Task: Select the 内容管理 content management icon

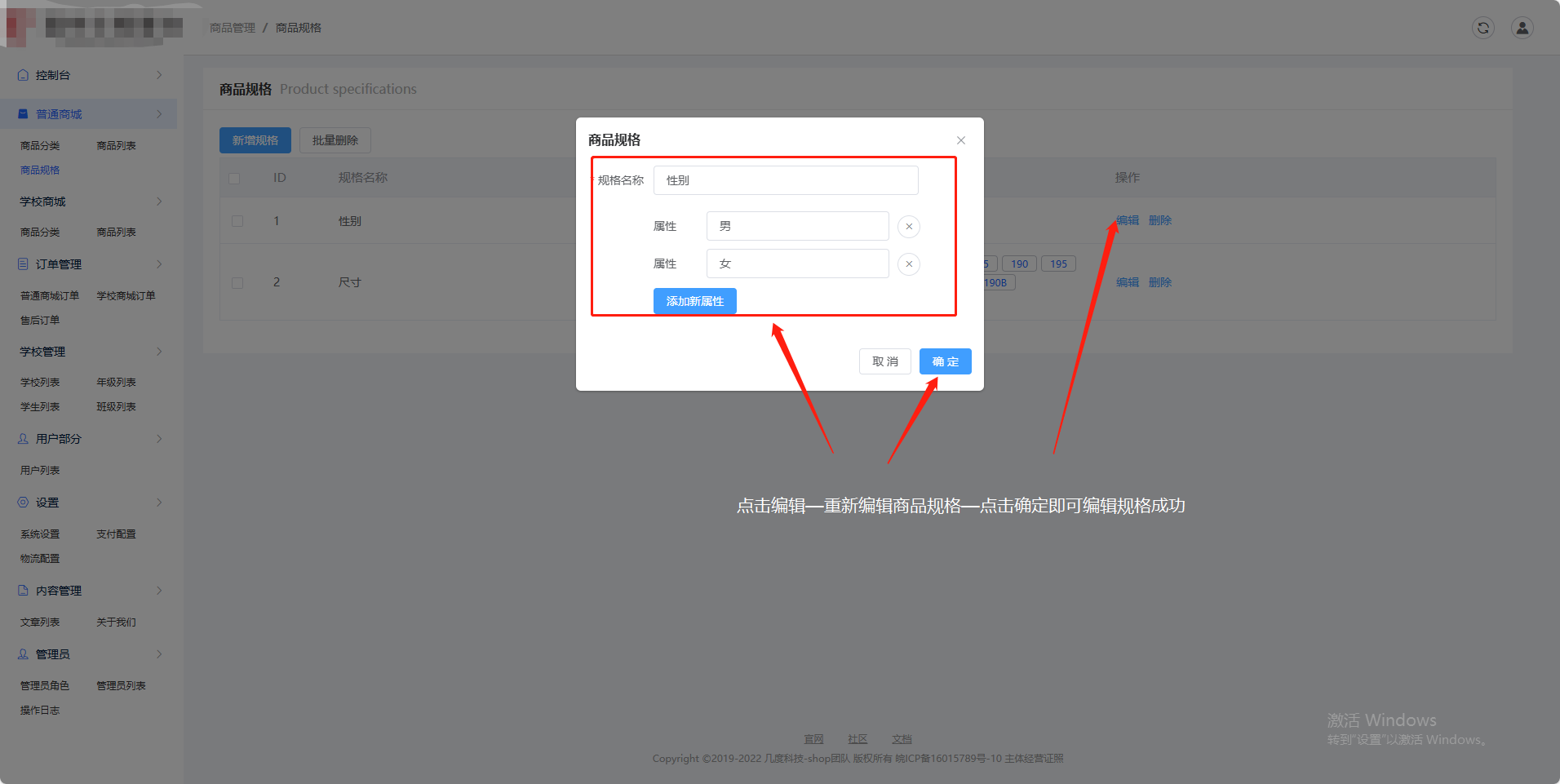Action: (x=22, y=590)
